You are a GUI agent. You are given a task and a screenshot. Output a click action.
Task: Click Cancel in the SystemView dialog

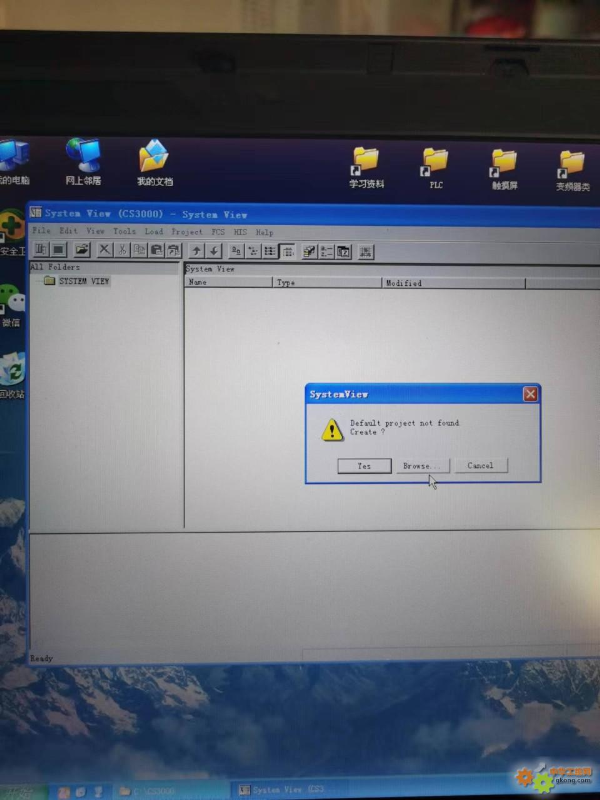480,466
